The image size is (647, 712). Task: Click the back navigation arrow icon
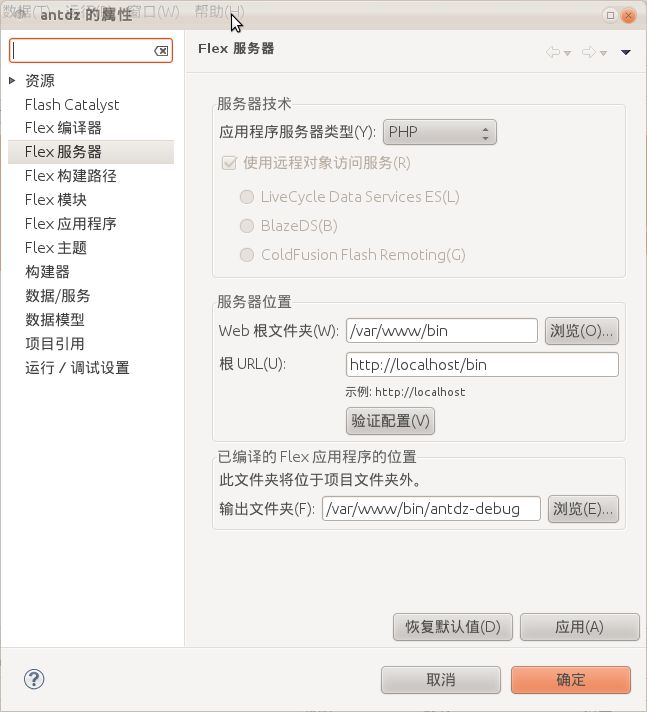pyautogui.click(x=553, y=52)
